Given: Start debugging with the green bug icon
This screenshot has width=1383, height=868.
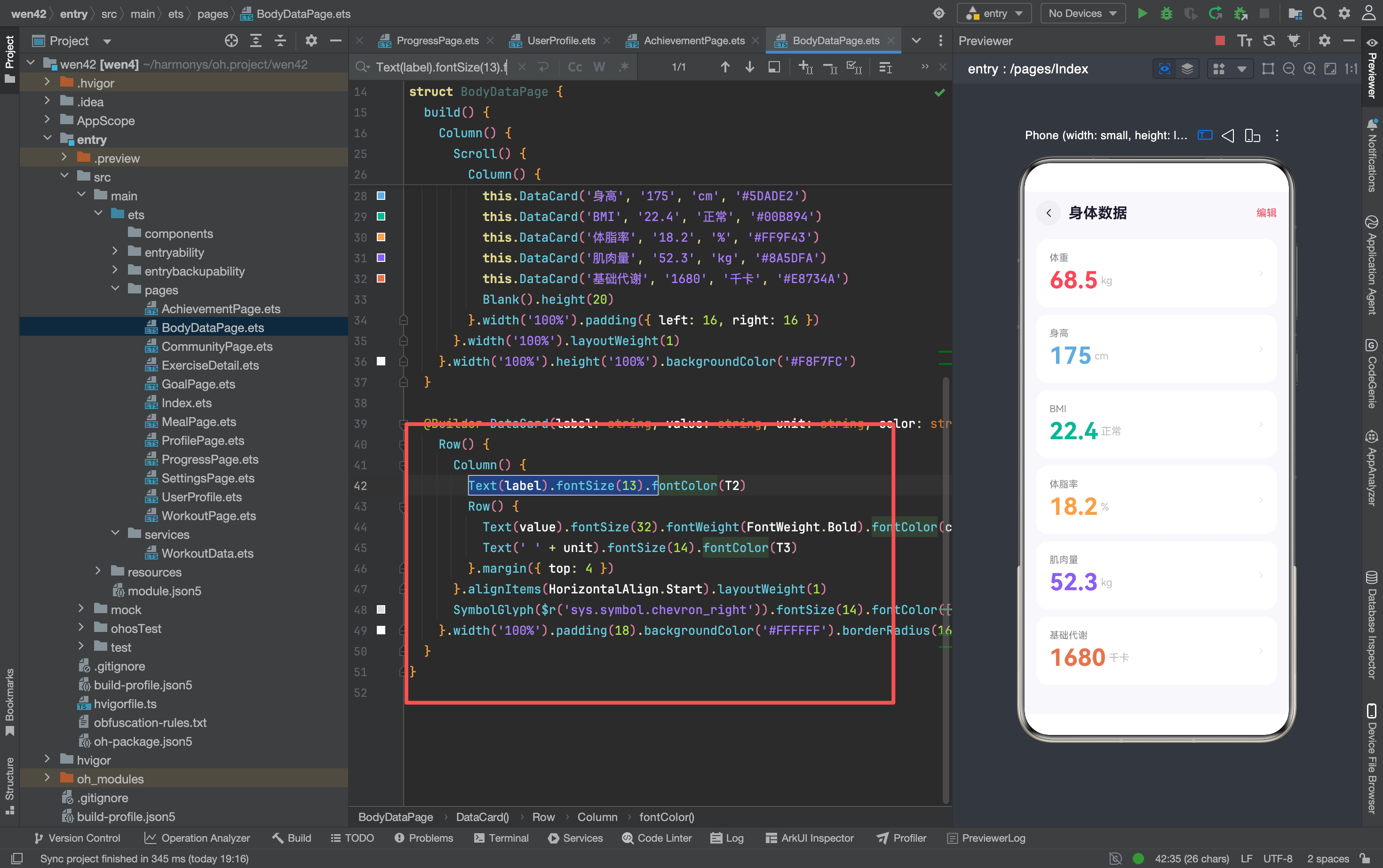Looking at the screenshot, I should coord(1167,13).
